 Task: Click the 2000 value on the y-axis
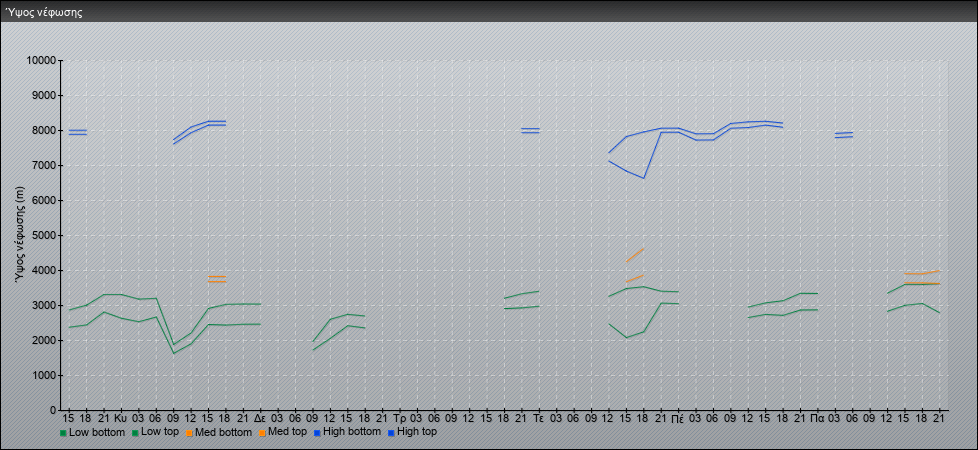click(44, 340)
